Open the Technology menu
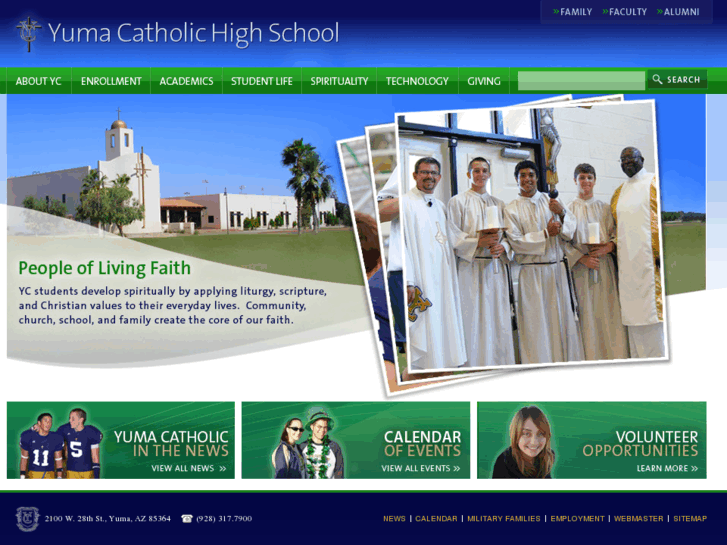This screenshot has width=727, height=545. click(x=417, y=81)
